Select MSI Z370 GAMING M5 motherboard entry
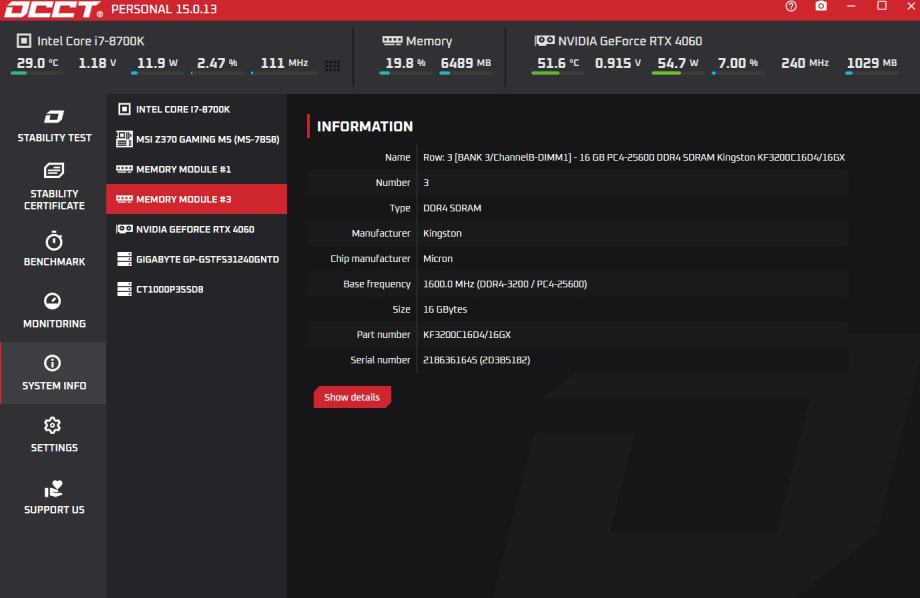The width and height of the screenshot is (920, 598). [197, 139]
